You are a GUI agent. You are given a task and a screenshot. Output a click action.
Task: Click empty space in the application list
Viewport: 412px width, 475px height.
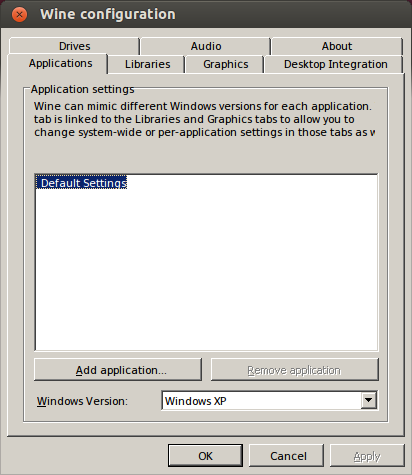click(206, 267)
